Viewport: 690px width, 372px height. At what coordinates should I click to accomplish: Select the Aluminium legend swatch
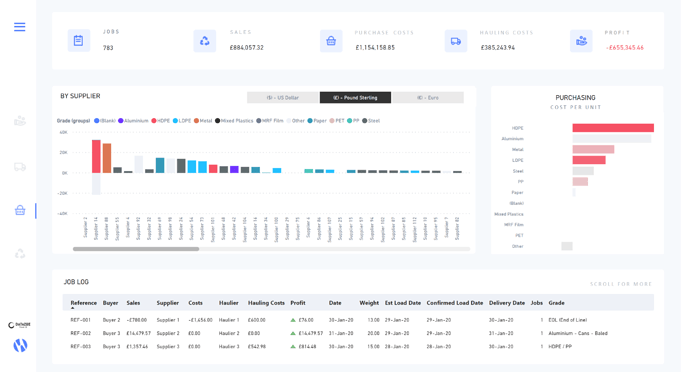point(121,121)
